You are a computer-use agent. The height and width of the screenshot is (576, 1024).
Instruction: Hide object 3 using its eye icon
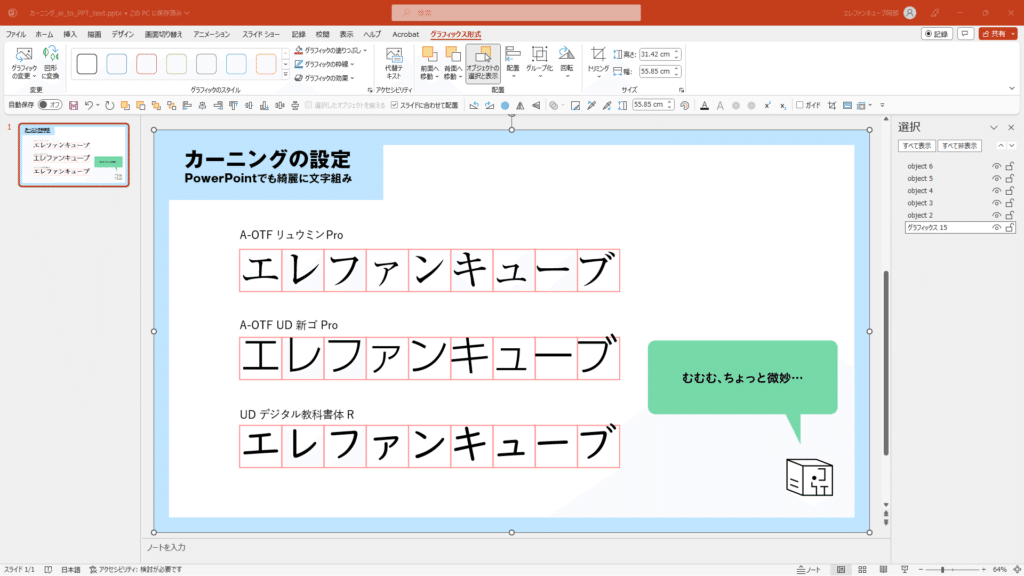pyautogui.click(x=997, y=203)
